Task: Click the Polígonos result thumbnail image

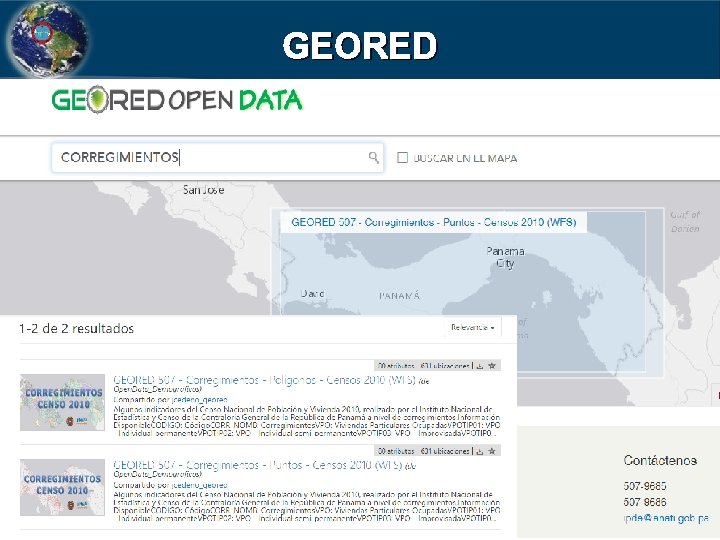Action: (62, 402)
